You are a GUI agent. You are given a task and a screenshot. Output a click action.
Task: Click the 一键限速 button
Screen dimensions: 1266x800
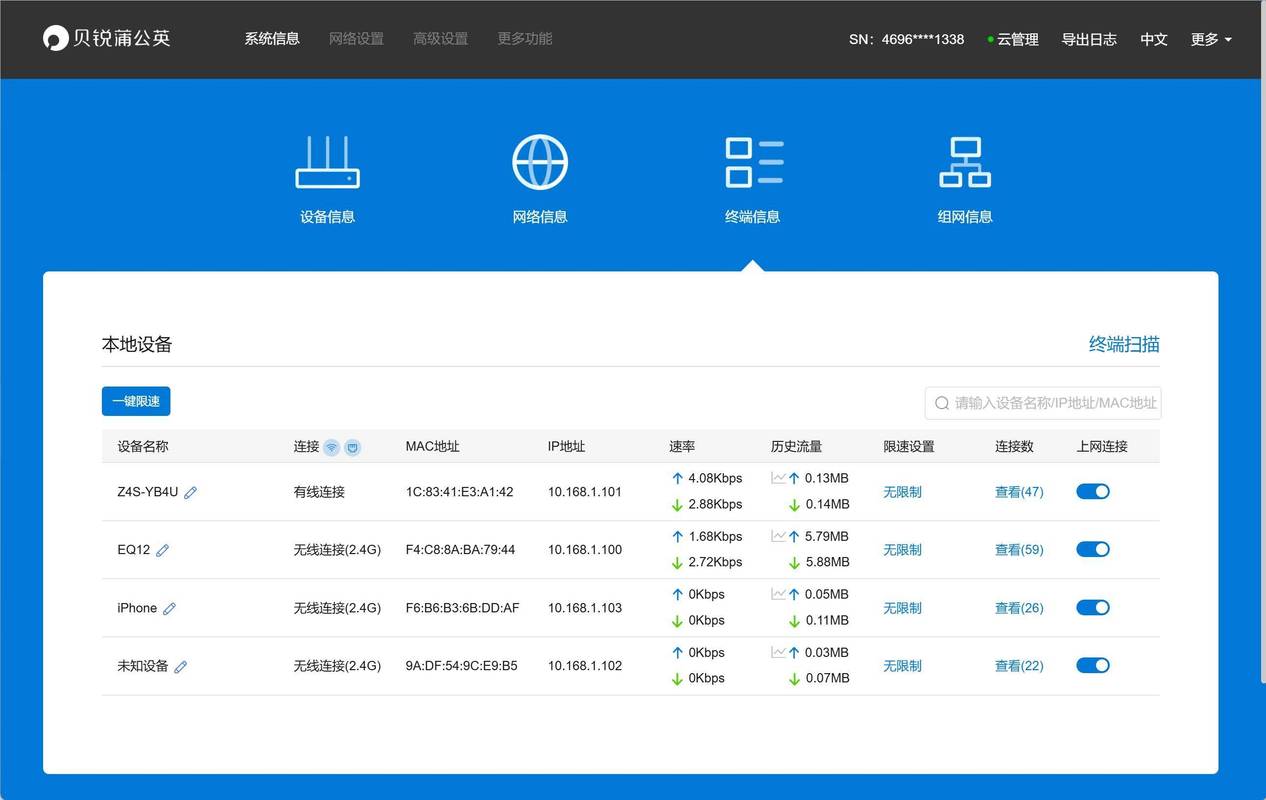(x=136, y=401)
